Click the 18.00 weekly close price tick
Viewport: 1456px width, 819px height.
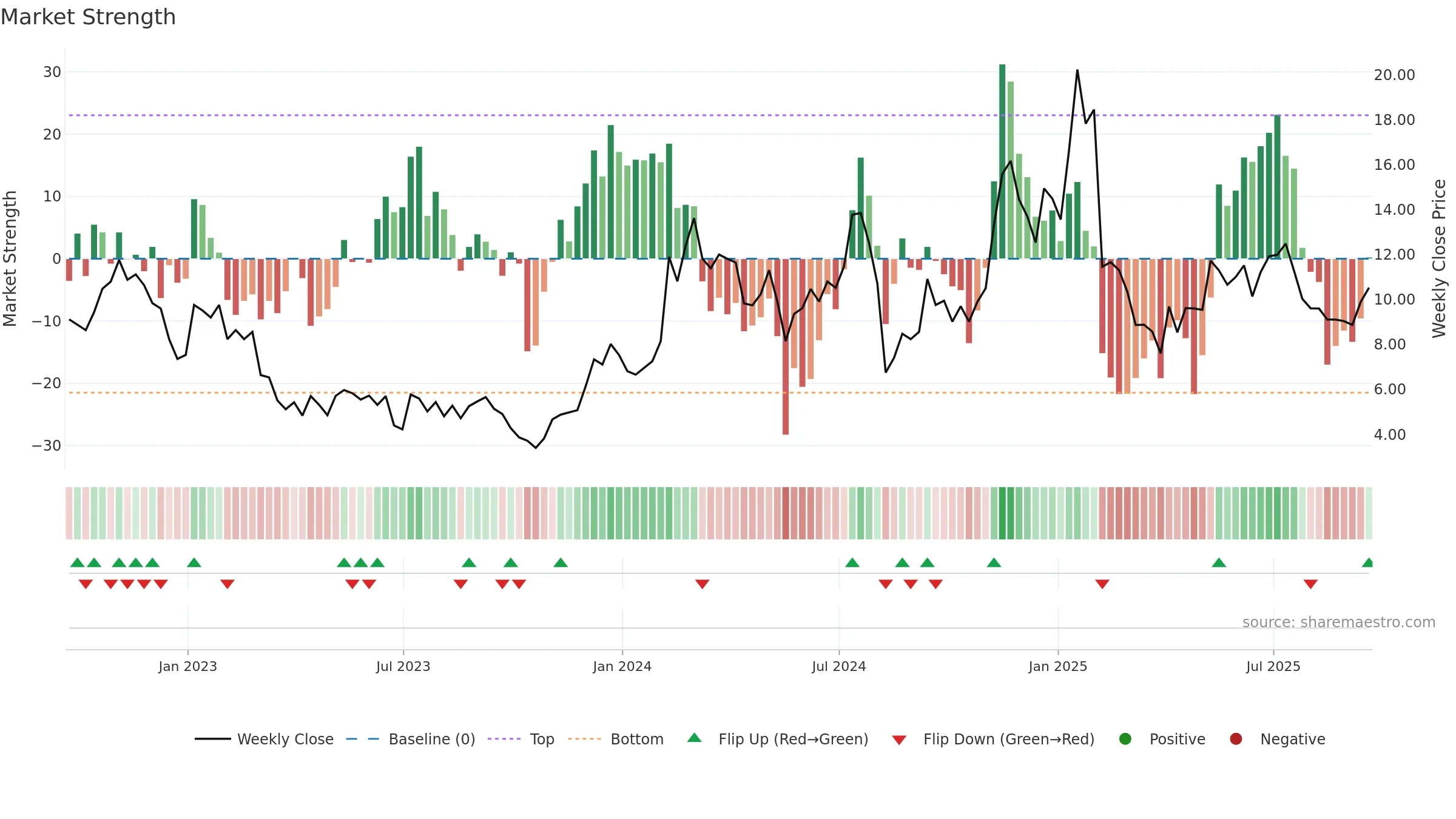pos(1394,120)
